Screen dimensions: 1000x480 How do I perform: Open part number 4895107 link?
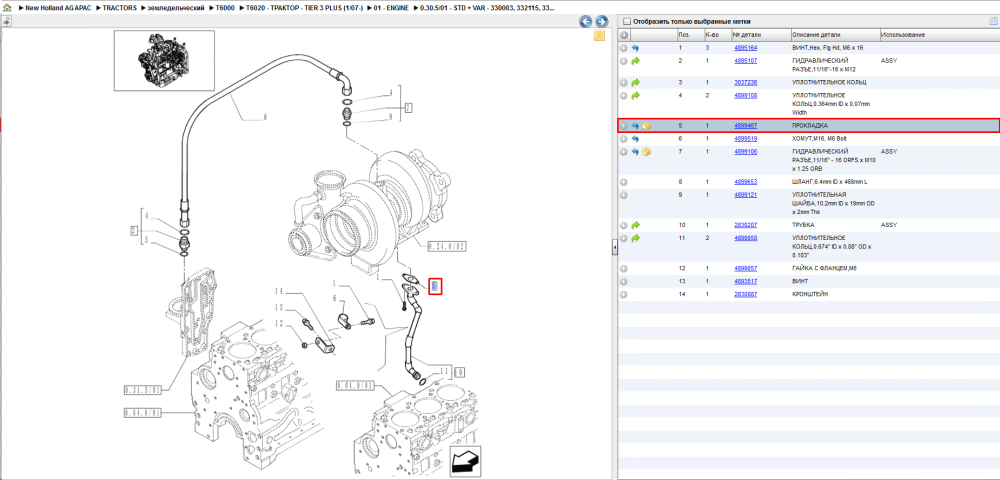point(746,61)
